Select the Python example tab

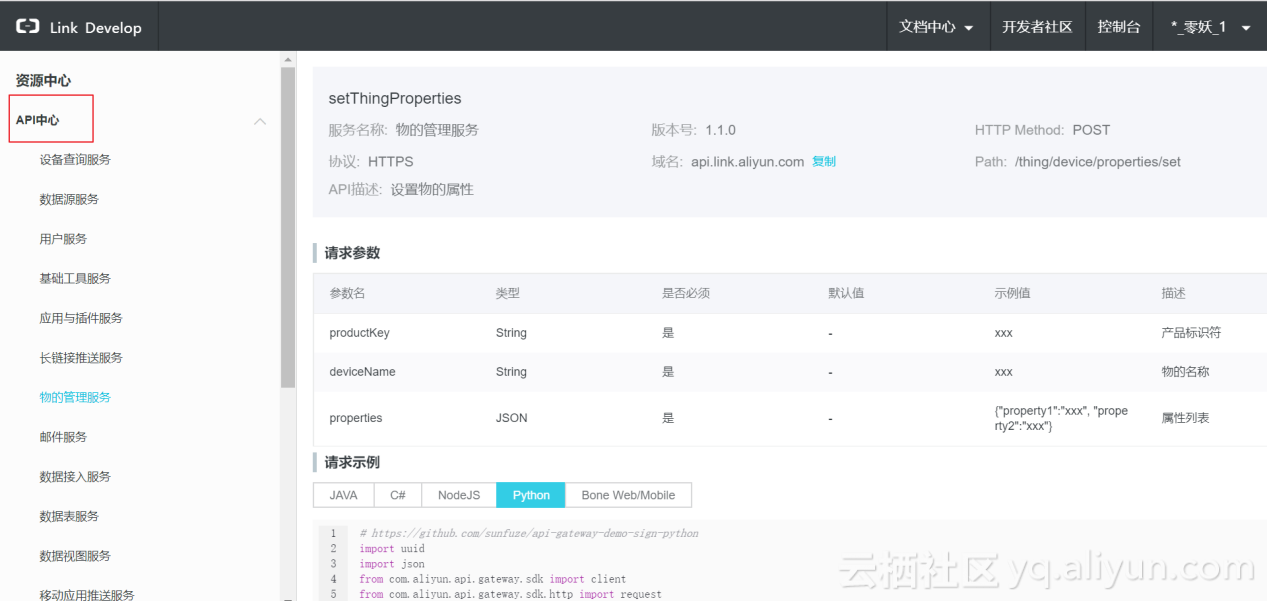[531, 495]
